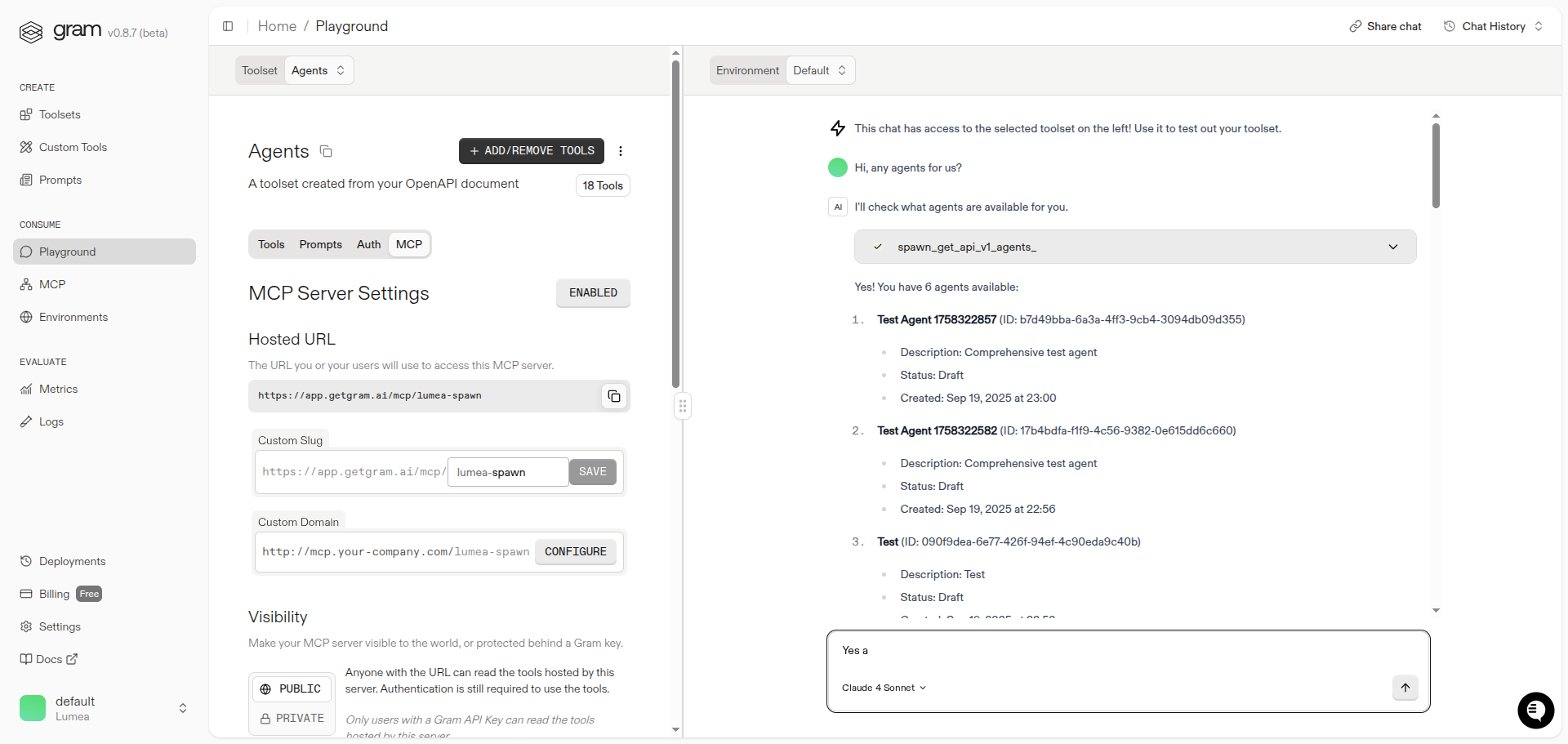Go to Home breadcrumb
Screen dimensions: 1568x744
click(x=277, y=26)
